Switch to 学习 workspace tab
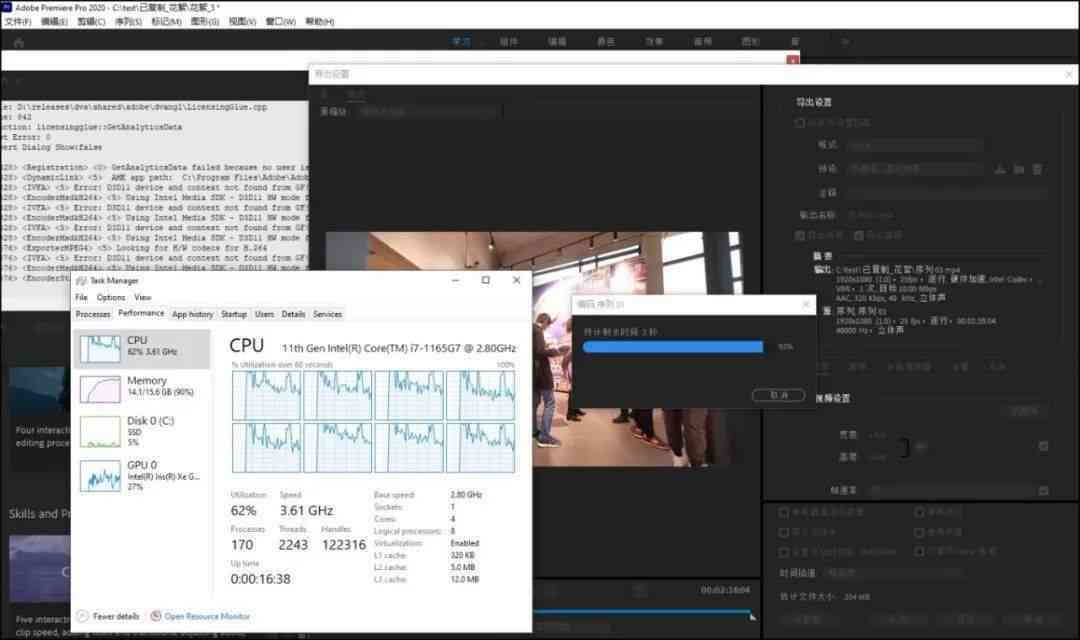 [461, 42]
